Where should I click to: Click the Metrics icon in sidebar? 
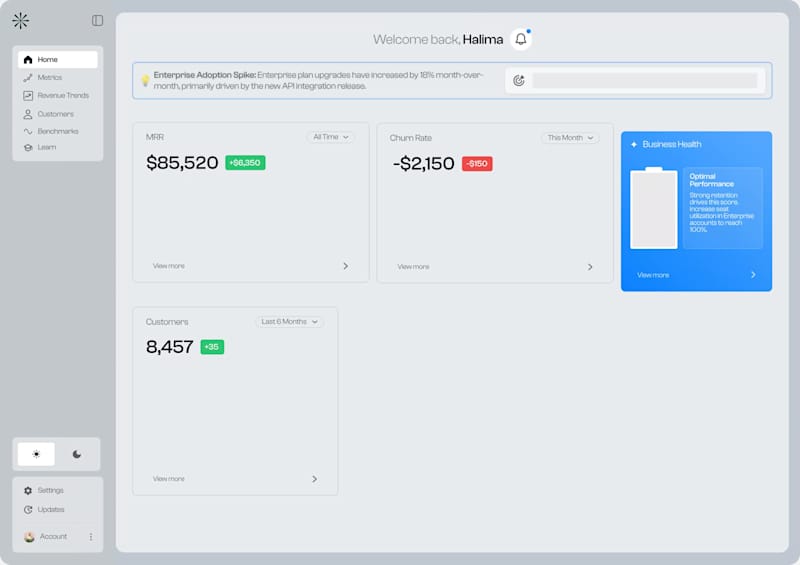point(28,78)
